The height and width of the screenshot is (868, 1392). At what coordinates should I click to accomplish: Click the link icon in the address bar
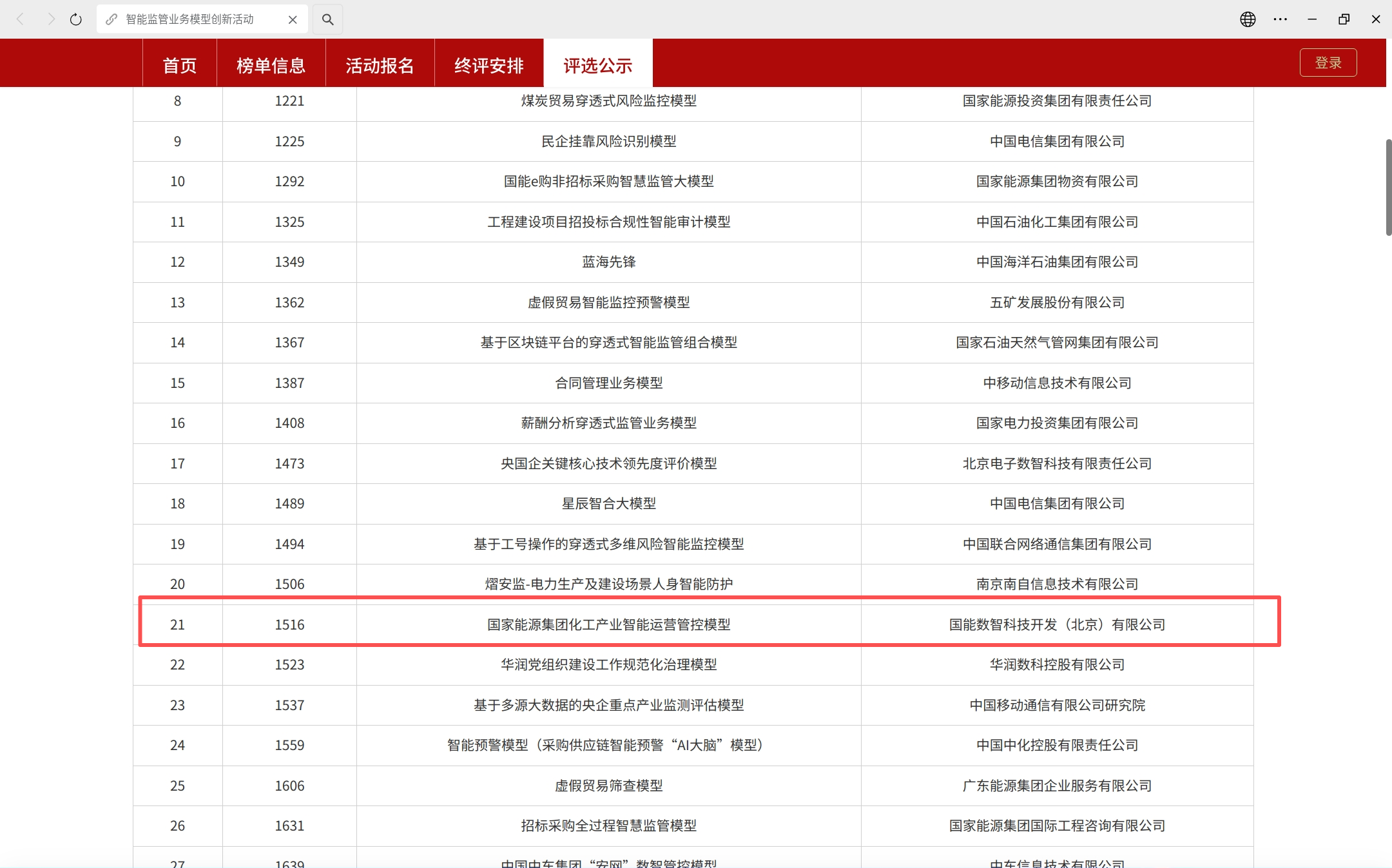[112, 19]
